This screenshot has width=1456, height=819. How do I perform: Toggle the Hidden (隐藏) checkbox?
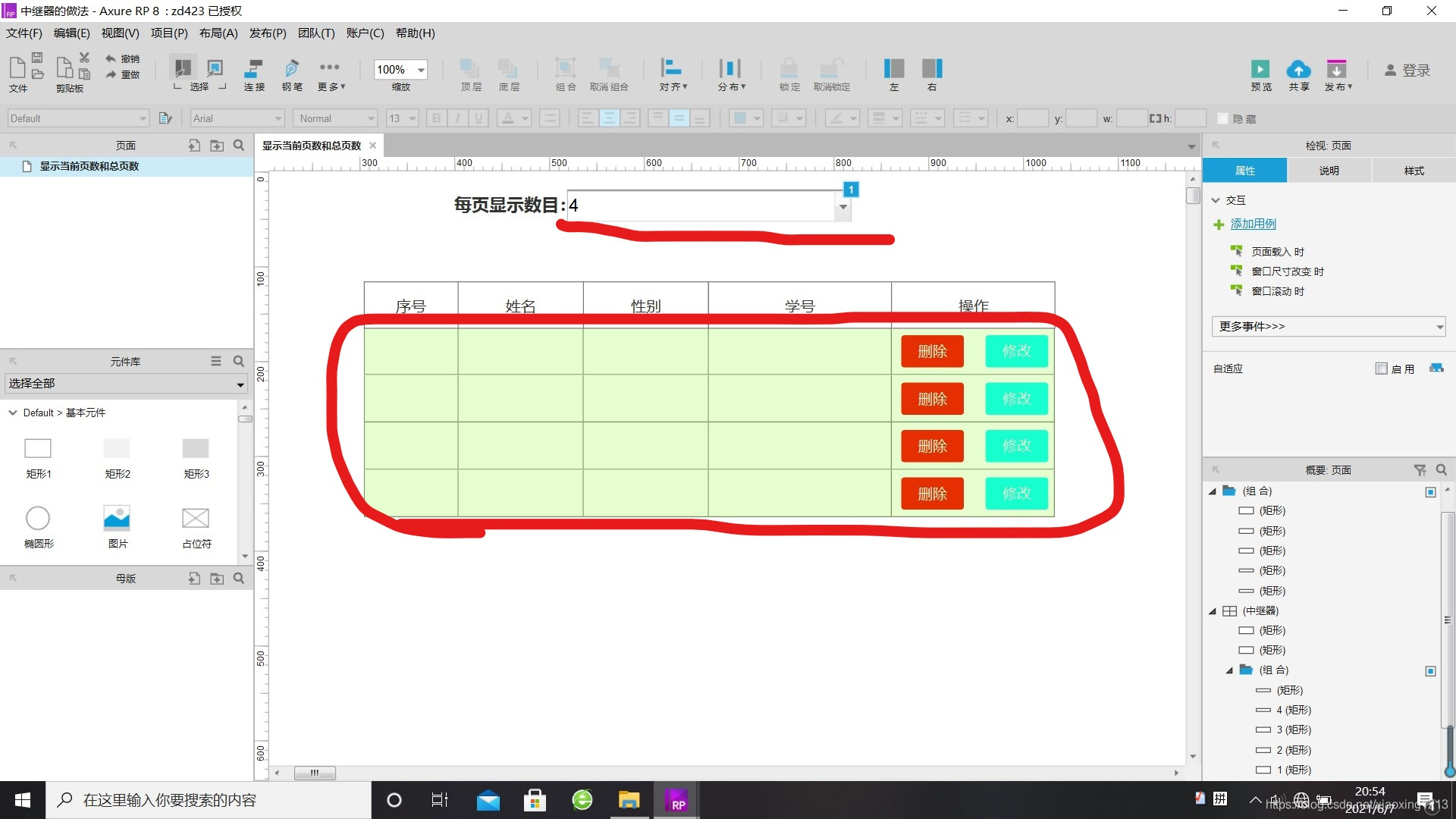tap(1222, 118)
